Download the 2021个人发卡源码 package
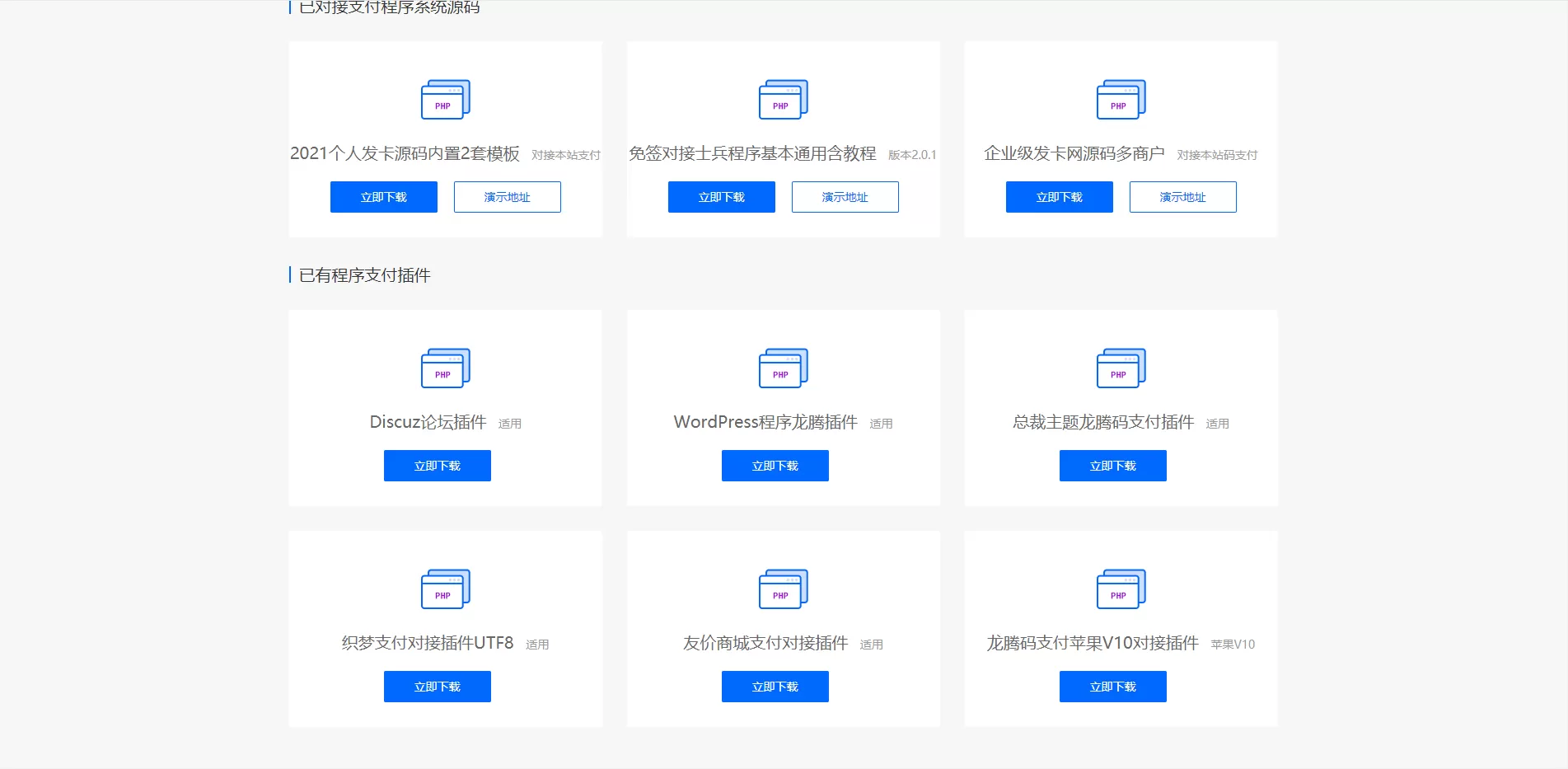Screen dimensions: 1568x769 pos(383,197)
